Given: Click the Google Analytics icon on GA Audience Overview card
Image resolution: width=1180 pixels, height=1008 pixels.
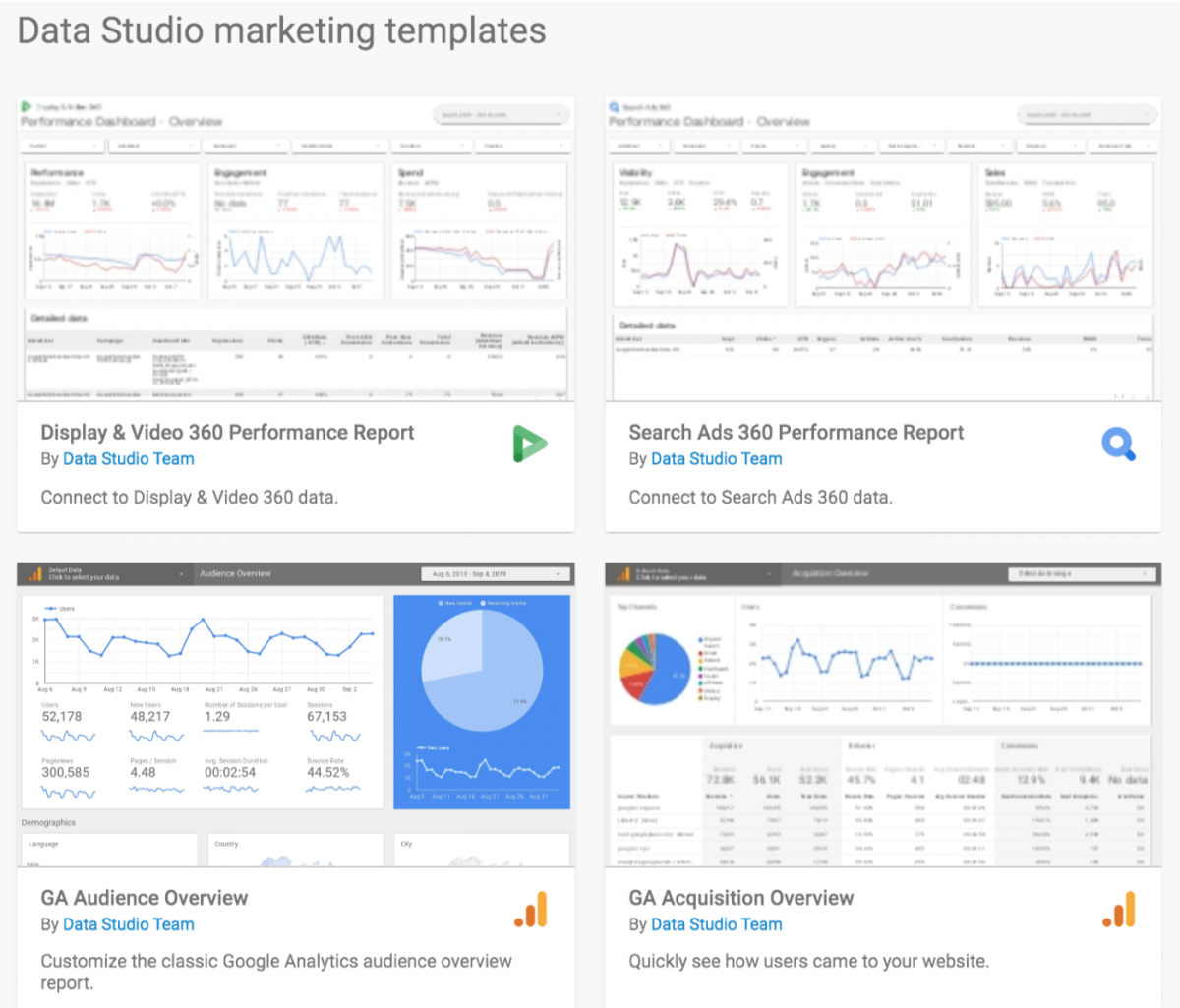Looking at the screenshot, I should [x=530, y=910].
